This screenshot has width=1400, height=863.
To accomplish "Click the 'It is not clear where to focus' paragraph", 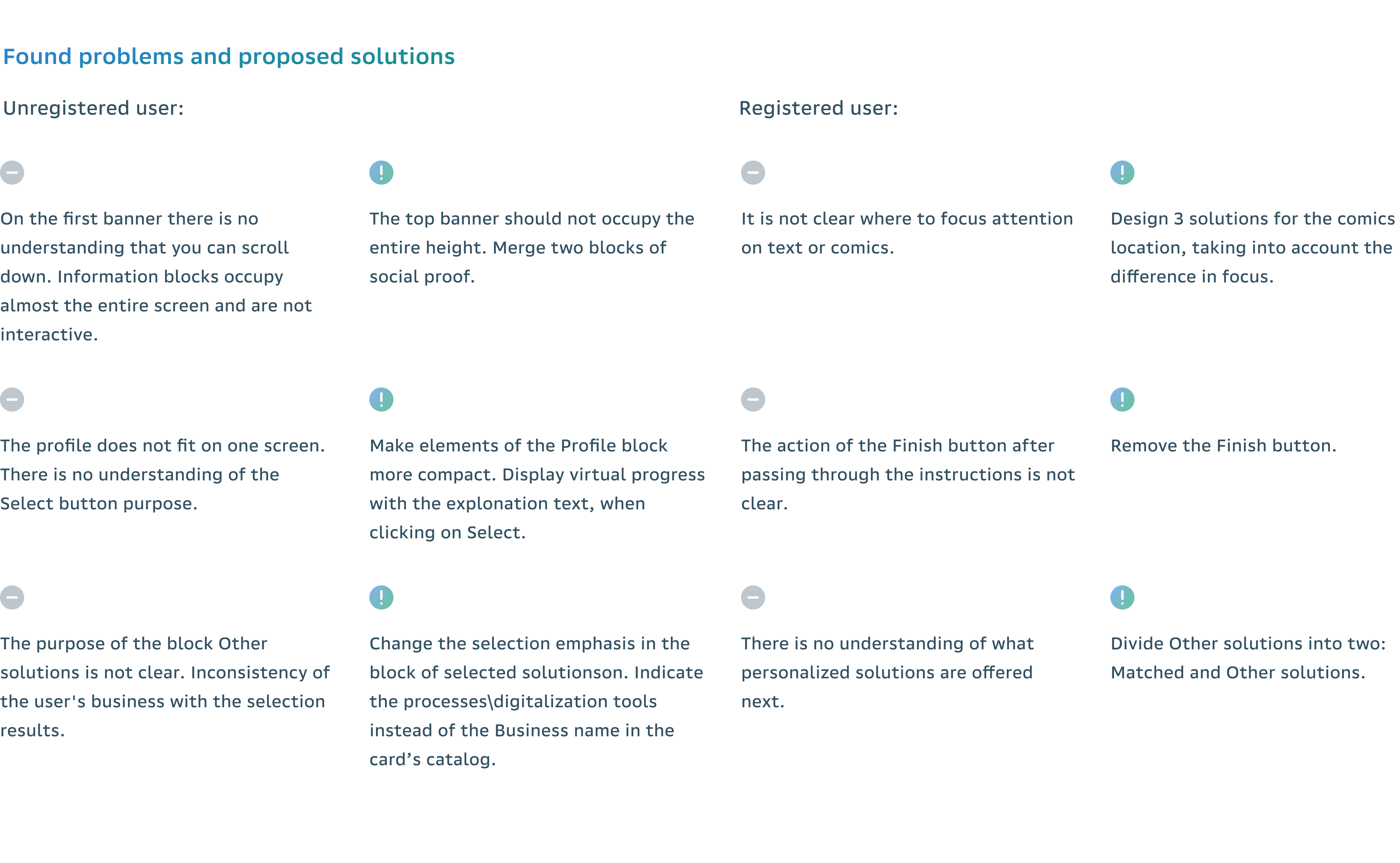I will [906, 233].
